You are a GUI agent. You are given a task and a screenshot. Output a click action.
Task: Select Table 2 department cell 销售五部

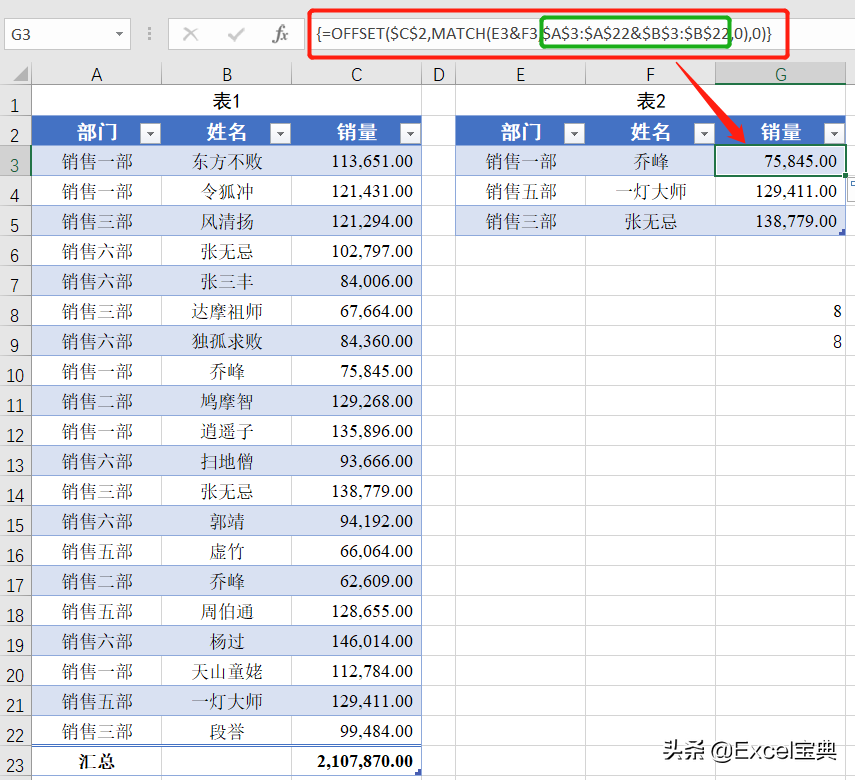pyautogui.click(x=521, y=191)
